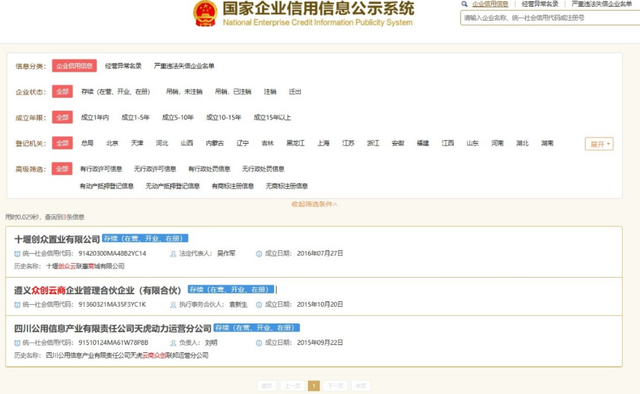The image size is (640, 394).
Task: Filter status by 吊销，未注销
Action: coord(184,91)
